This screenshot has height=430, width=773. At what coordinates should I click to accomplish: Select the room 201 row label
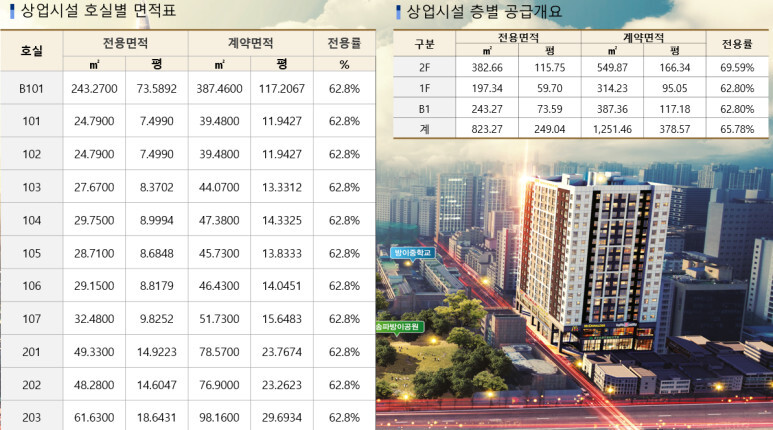(32, 352)
